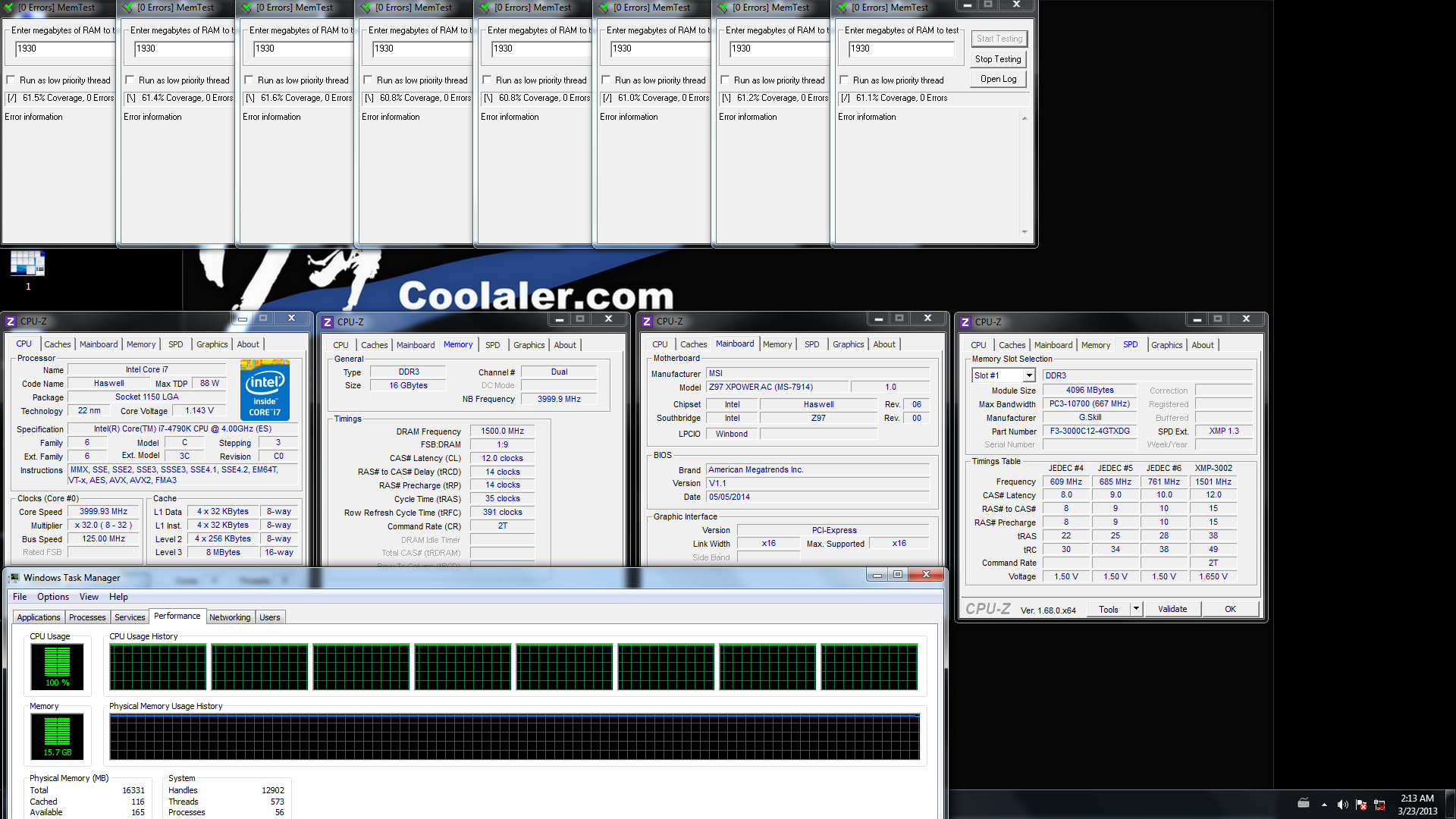
Task: Click the MemTest error information scrollbar down arrow
Action: 1025,231
